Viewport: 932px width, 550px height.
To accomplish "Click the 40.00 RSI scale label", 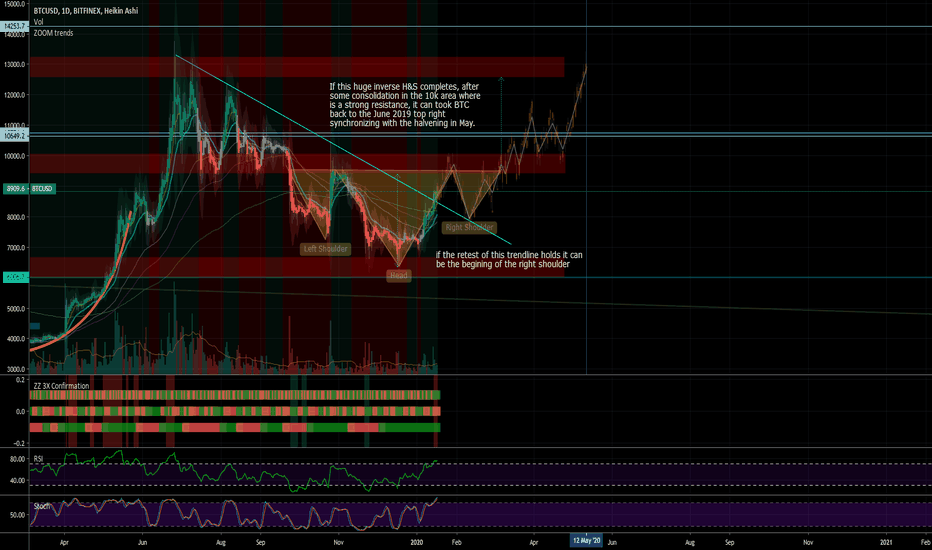I will [x=17, y=480].
